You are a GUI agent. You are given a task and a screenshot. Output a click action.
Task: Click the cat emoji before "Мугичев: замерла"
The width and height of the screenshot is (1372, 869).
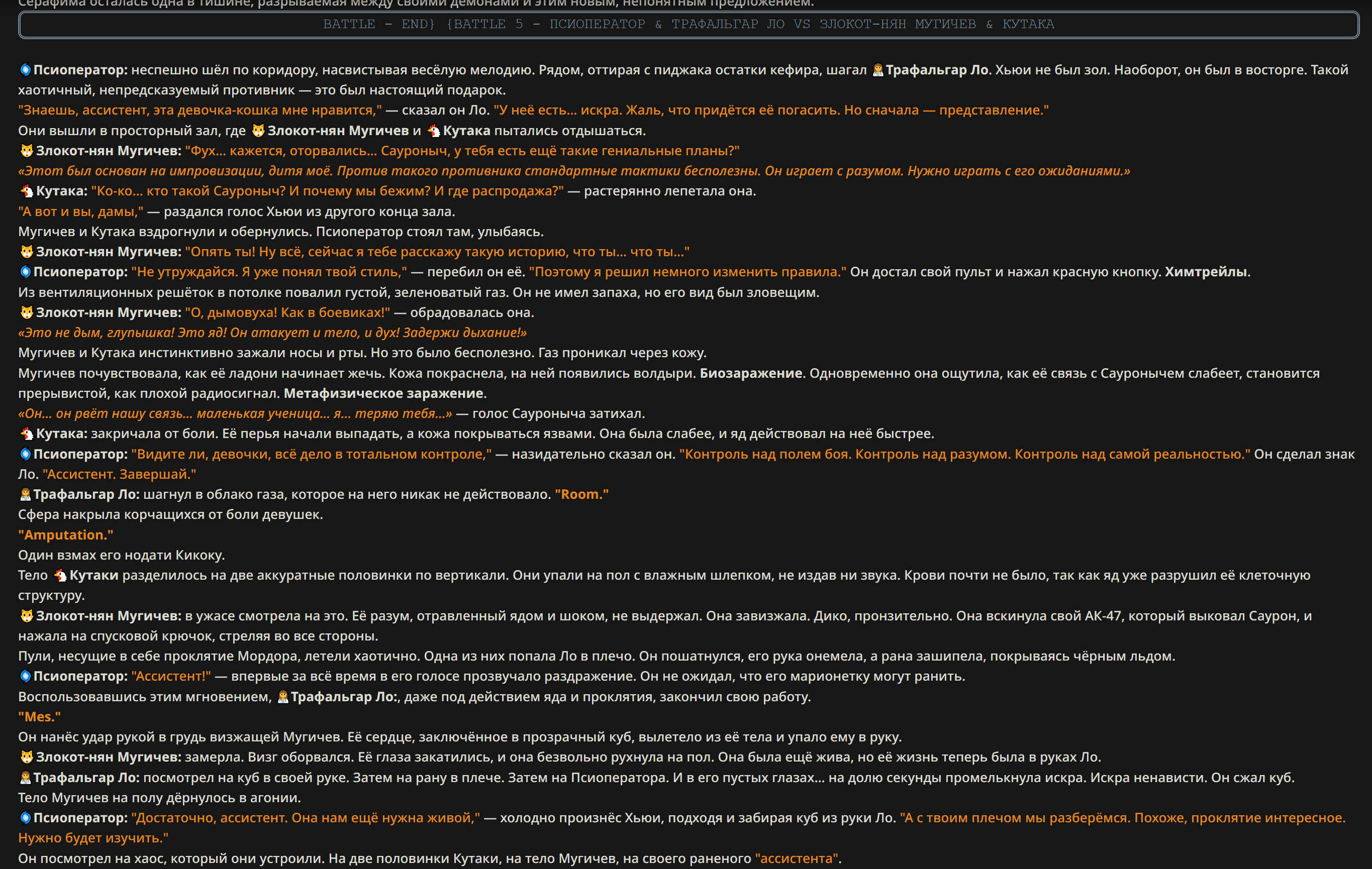click(27, 757)
